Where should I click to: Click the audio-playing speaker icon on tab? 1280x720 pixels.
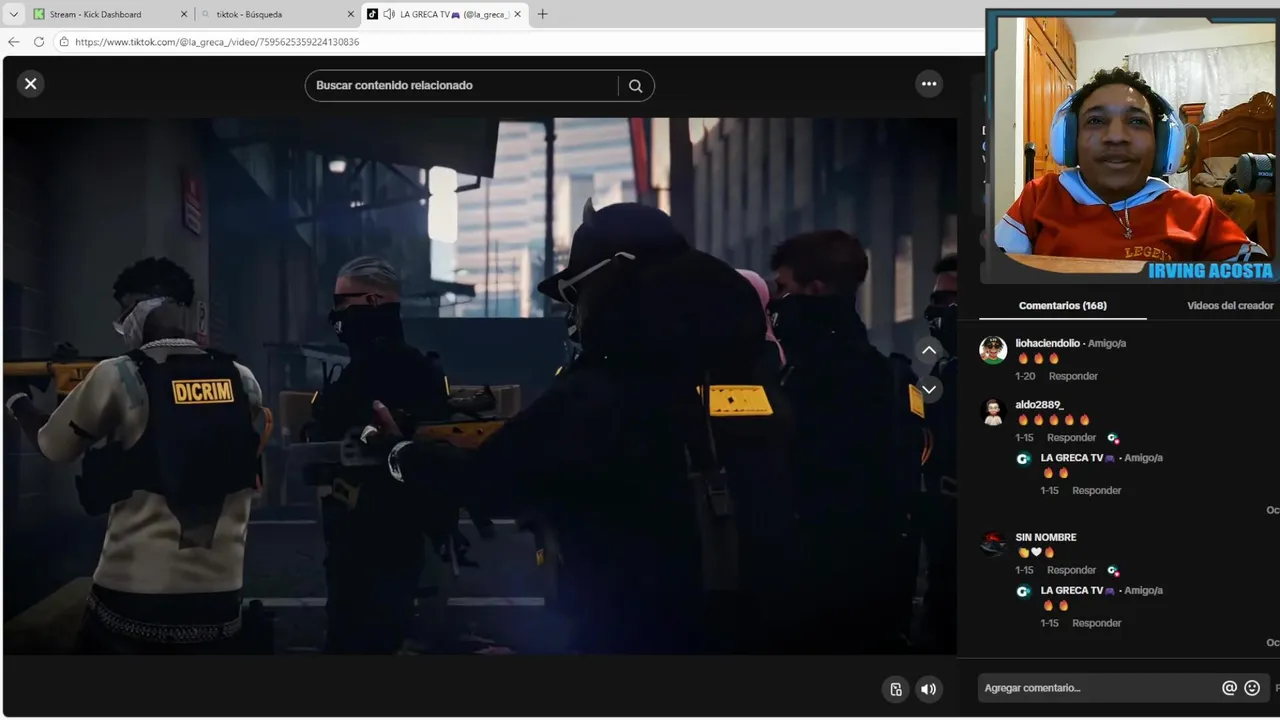[389, 14]
